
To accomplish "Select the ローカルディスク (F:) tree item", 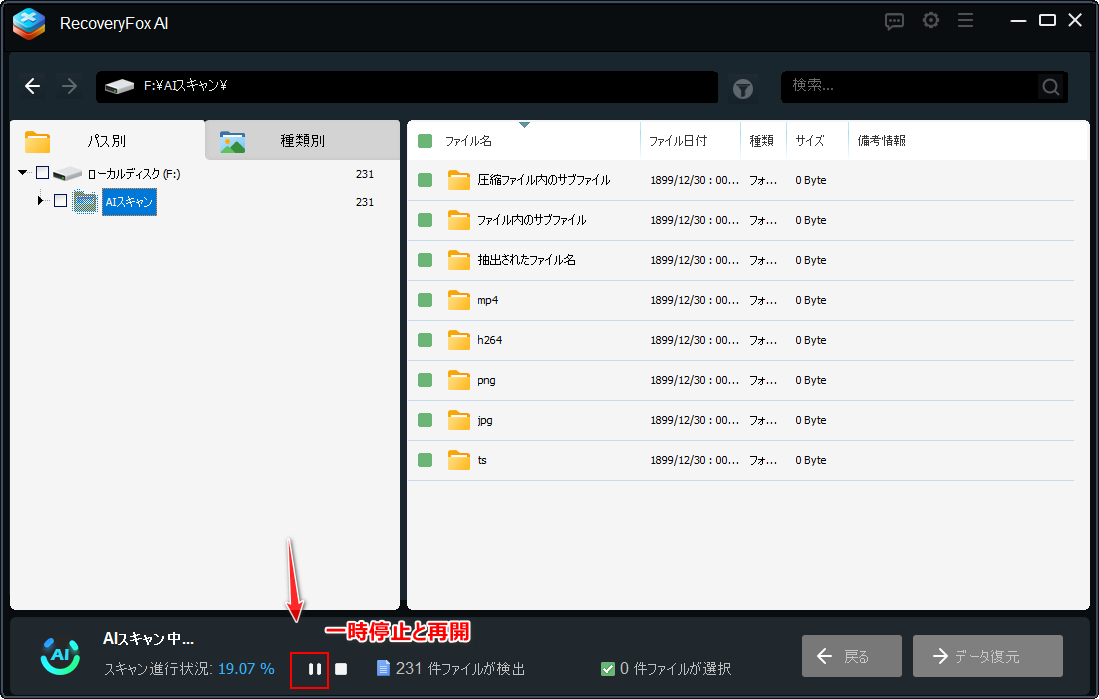I will (x=134, y=174).
